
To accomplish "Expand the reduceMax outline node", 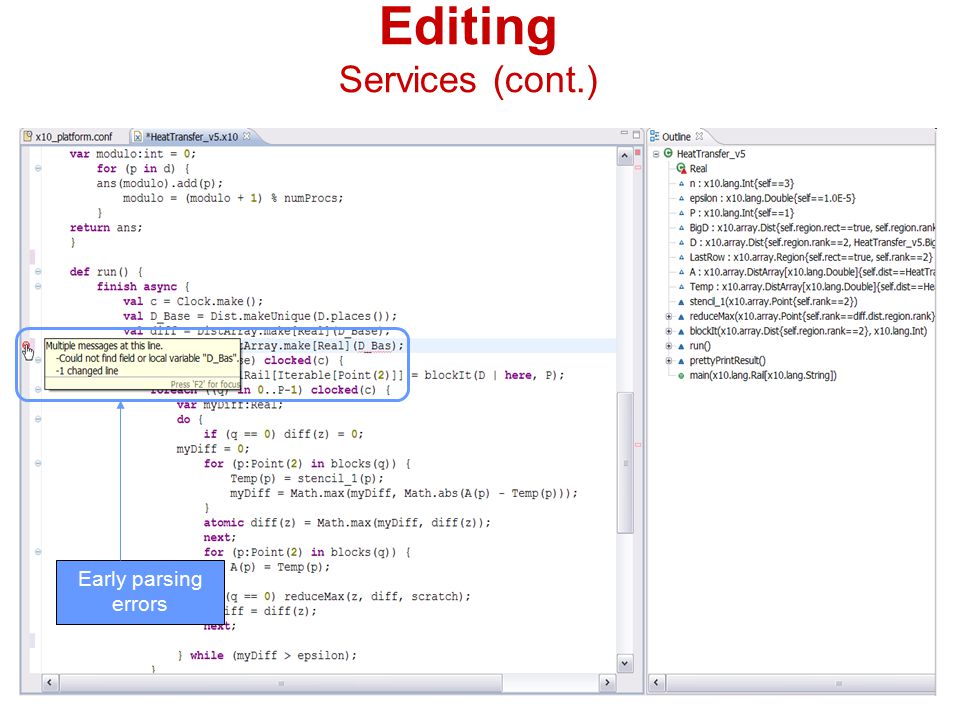I will pos(669,317).
